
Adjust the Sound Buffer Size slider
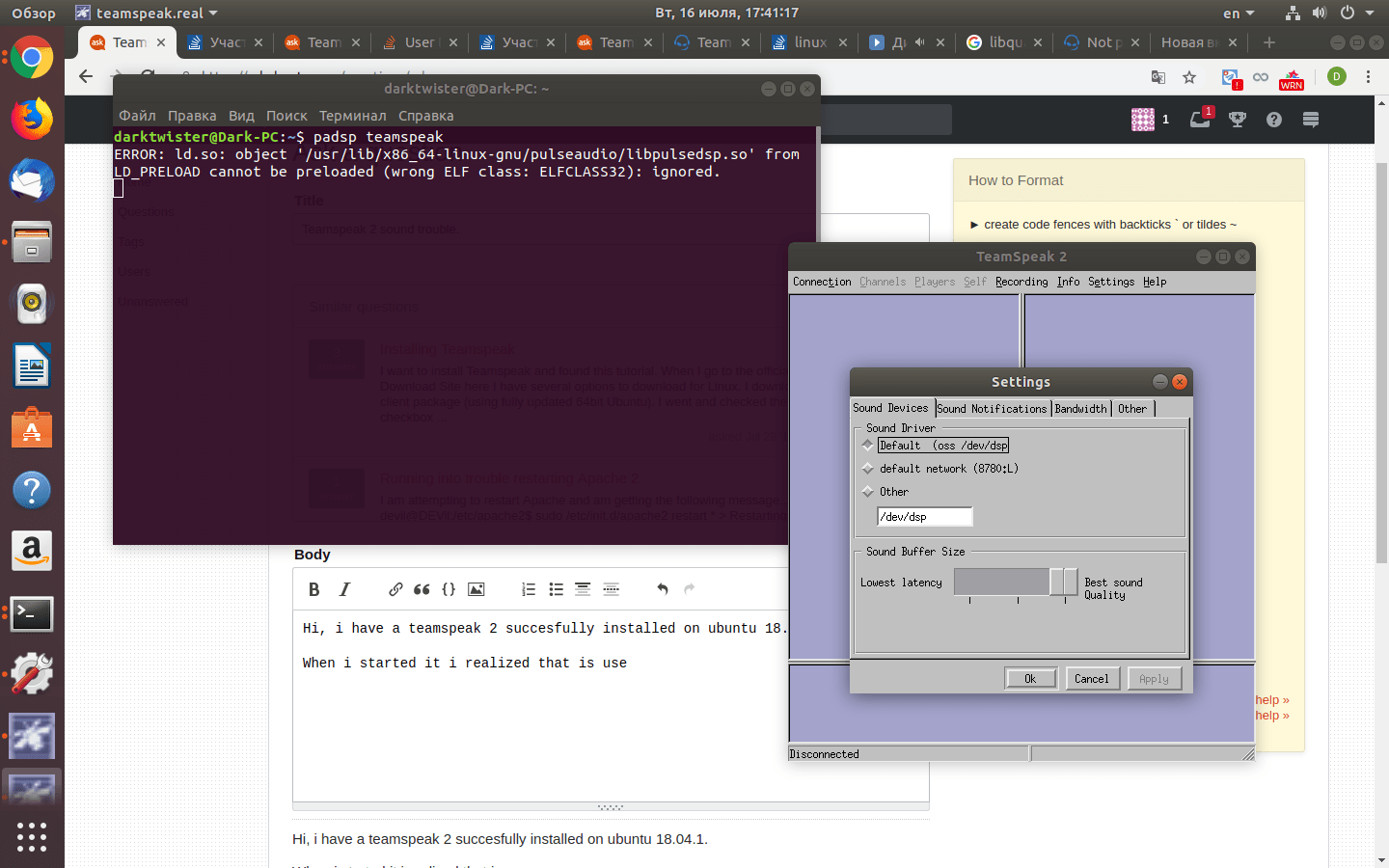tap(1063, 582)
